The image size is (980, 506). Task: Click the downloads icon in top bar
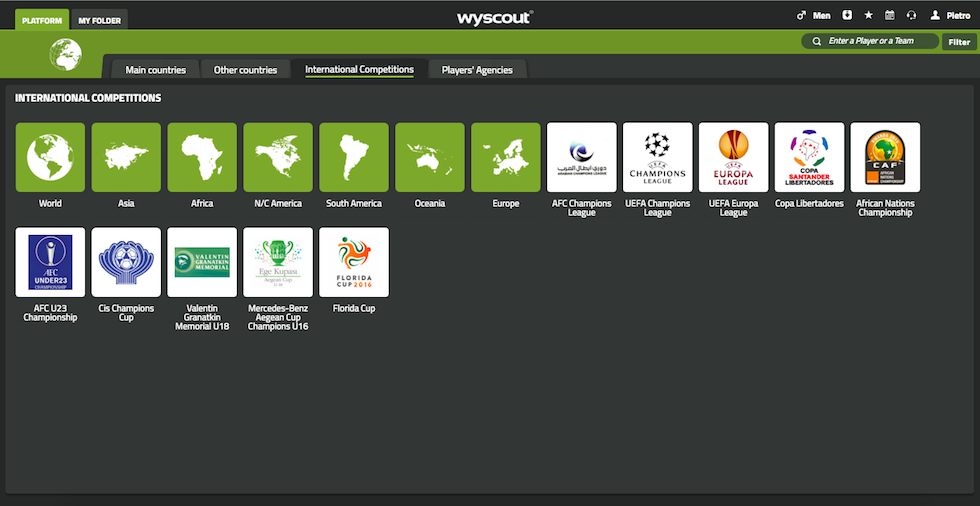coord(847,15)
